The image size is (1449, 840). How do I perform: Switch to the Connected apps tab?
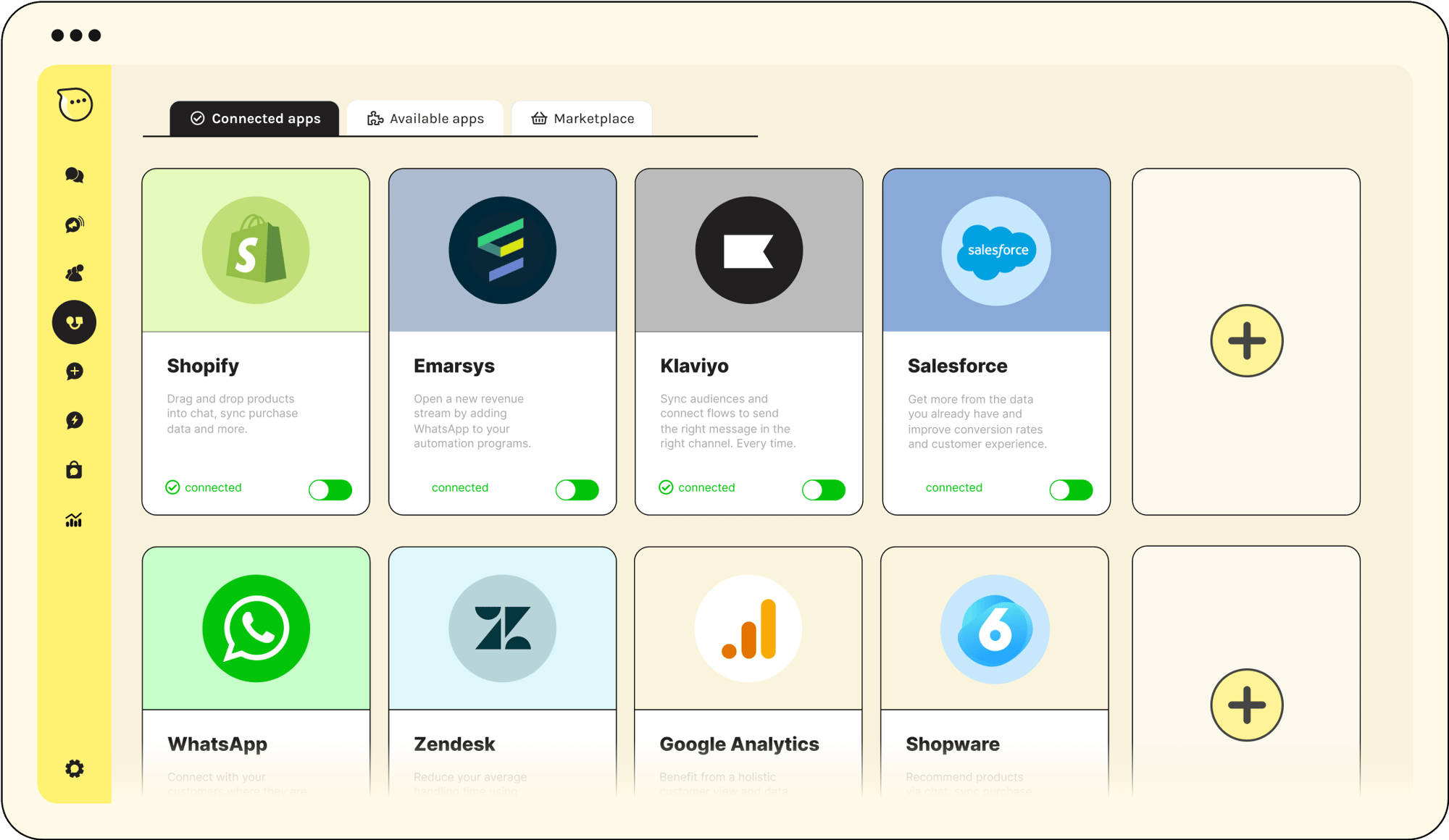click(254, 118)
